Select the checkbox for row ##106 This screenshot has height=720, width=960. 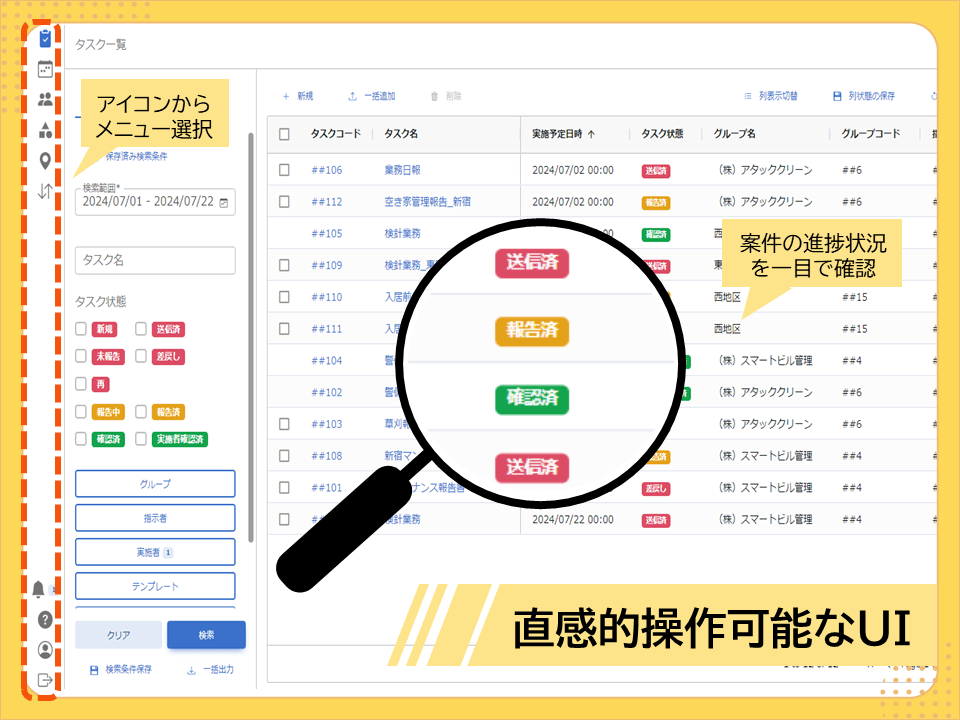click(284, 170)
